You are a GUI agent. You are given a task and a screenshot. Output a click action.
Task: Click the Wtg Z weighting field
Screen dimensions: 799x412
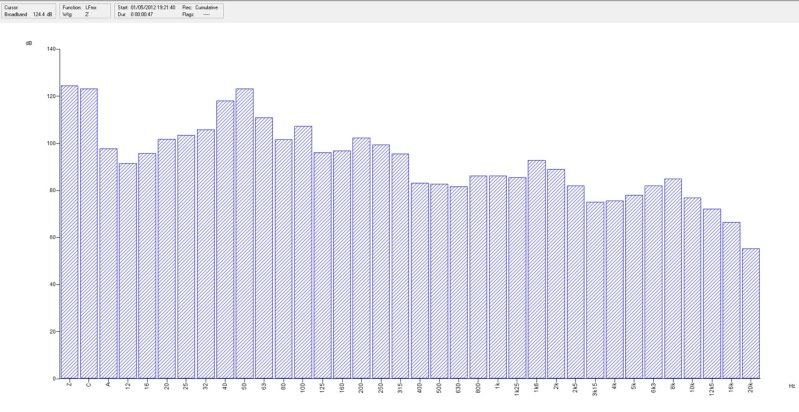click(75, 14)
